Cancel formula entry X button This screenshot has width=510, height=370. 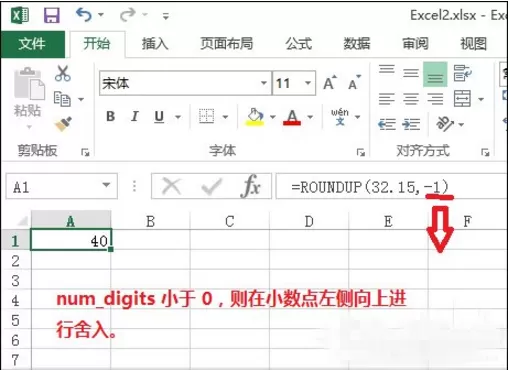click(171, 186)
